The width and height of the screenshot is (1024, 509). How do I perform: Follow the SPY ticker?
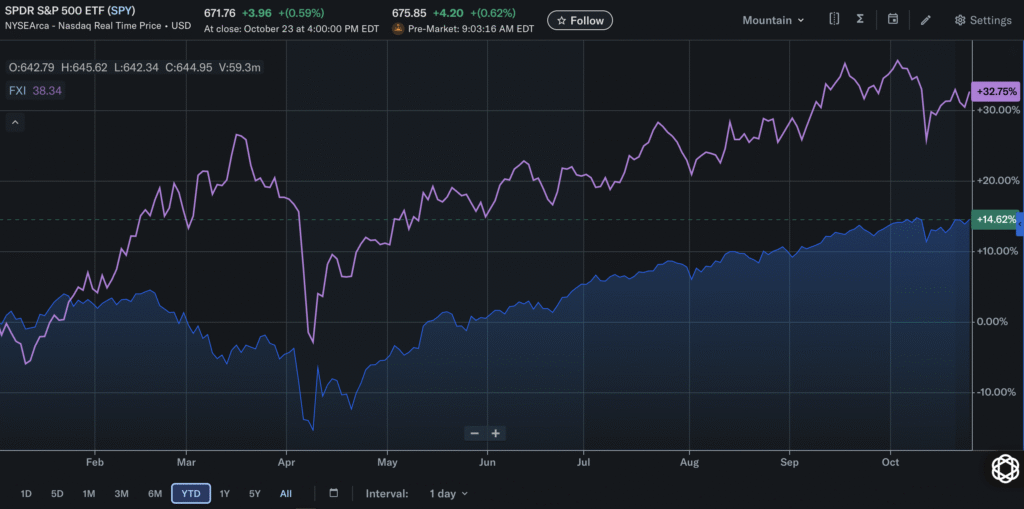pyautogui.click(x=580, y=20)
